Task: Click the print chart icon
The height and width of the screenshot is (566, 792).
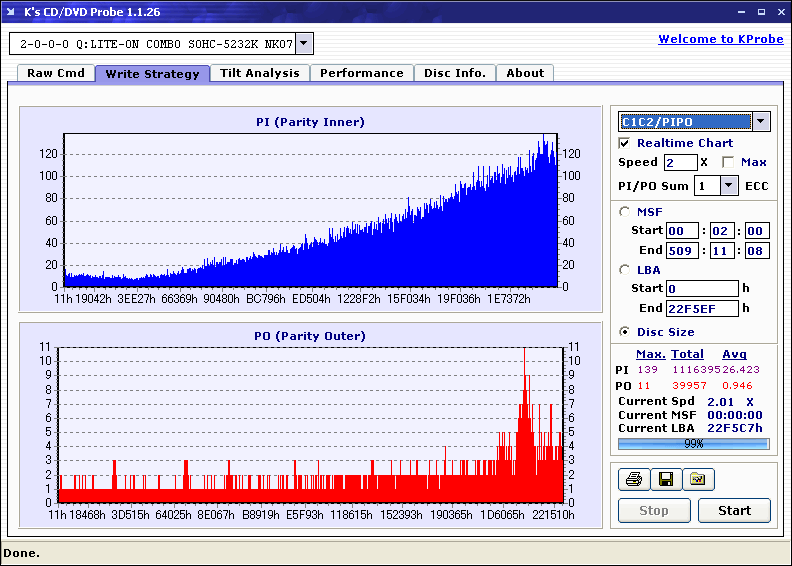Action: point(634,479)
